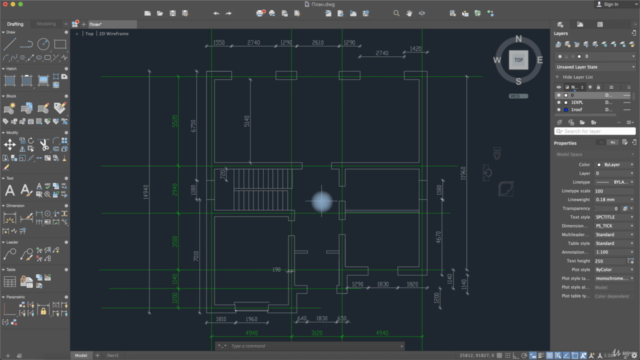Click the 2D Wireframe visual style label
This screenshot has height=360, width=640.
(x=114, y=33)
